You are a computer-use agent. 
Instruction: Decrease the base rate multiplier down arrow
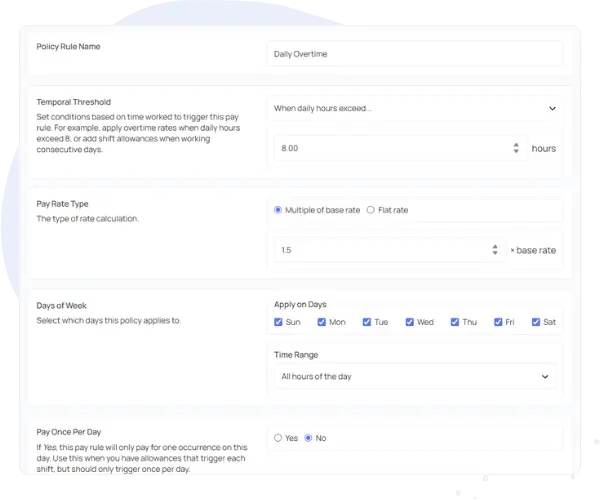pyautogui.click(x=495, y=253)
